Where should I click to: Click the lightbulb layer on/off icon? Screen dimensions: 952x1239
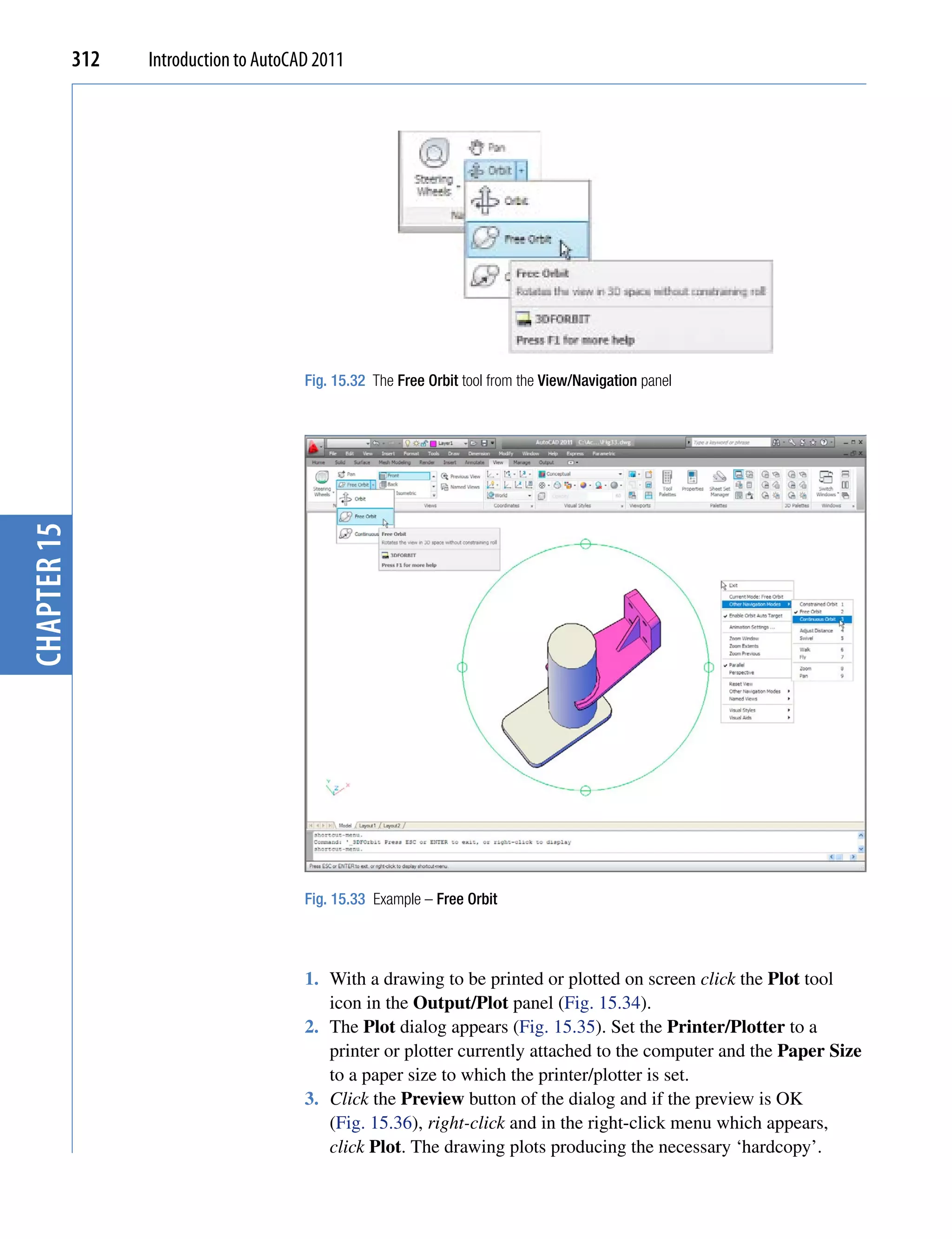coord(407,443)
